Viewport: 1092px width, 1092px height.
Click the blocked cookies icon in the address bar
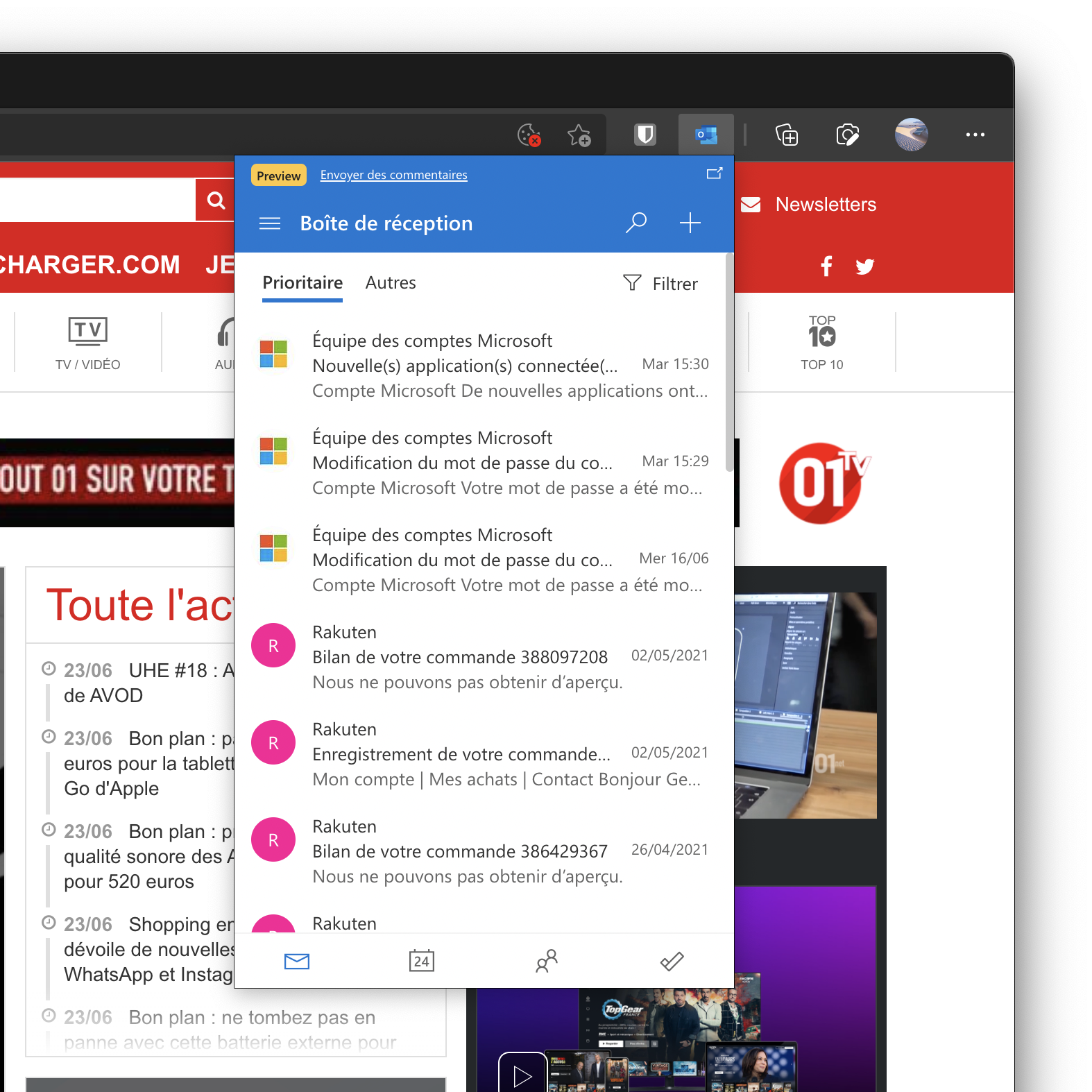[529, 135]
